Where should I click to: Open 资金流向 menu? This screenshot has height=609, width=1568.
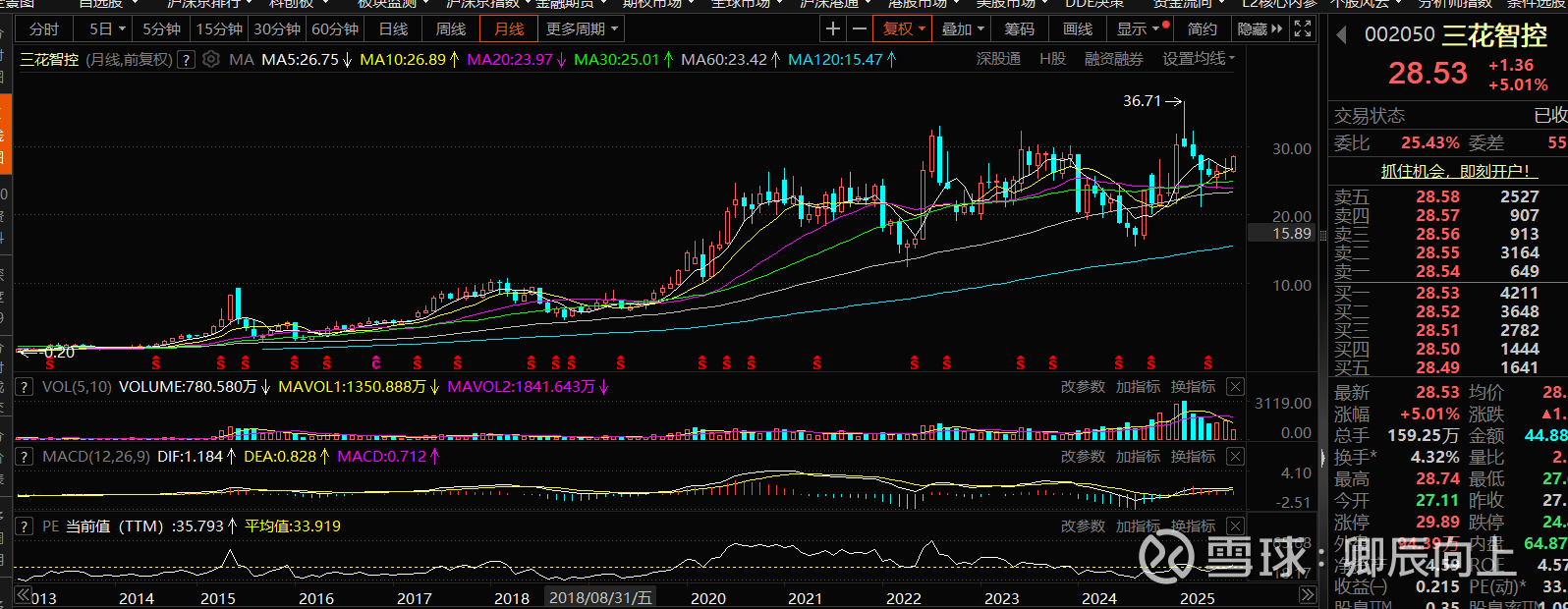1188,4
